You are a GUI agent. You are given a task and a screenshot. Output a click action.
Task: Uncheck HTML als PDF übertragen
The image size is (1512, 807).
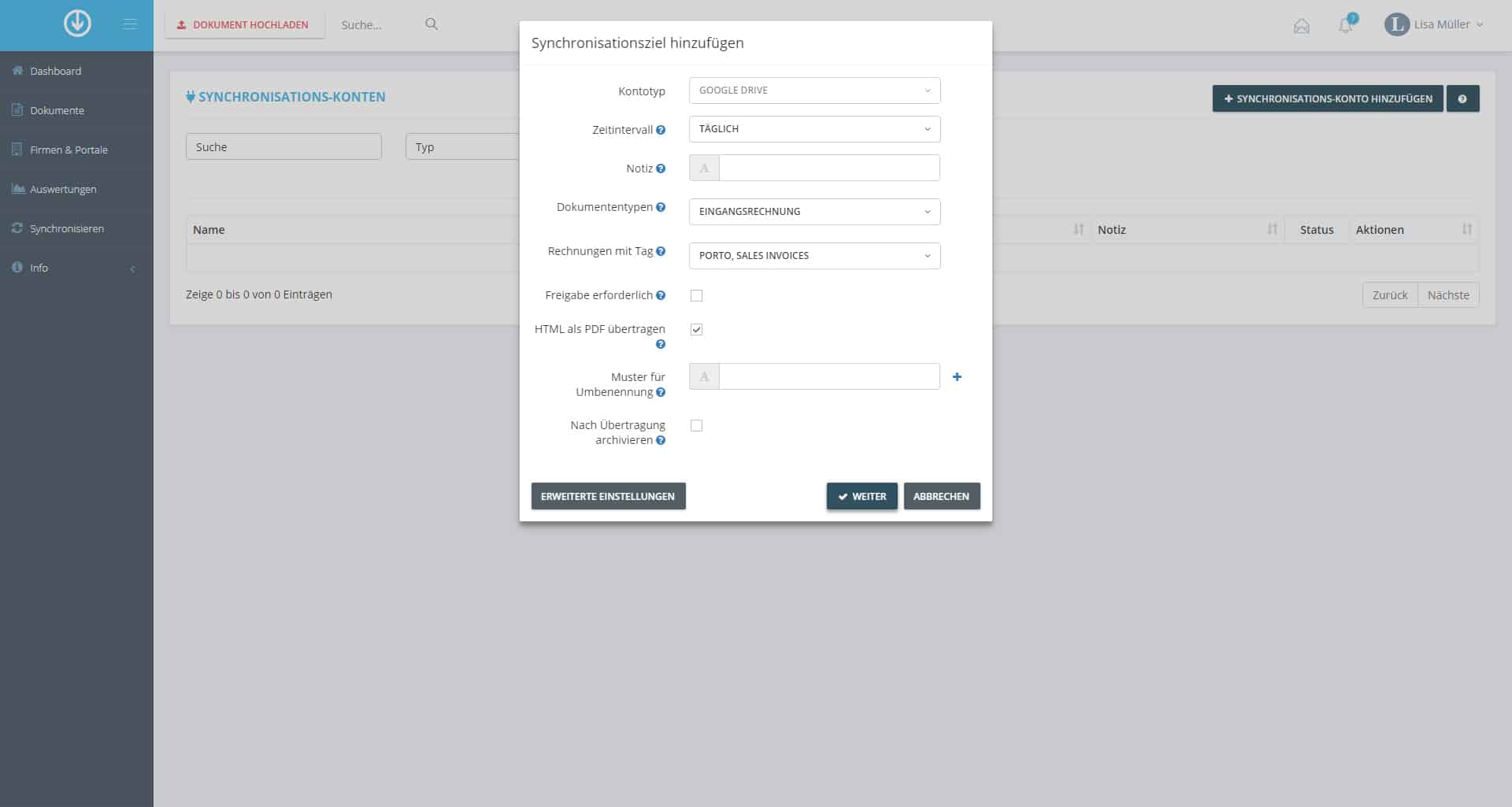click(696, 330)
